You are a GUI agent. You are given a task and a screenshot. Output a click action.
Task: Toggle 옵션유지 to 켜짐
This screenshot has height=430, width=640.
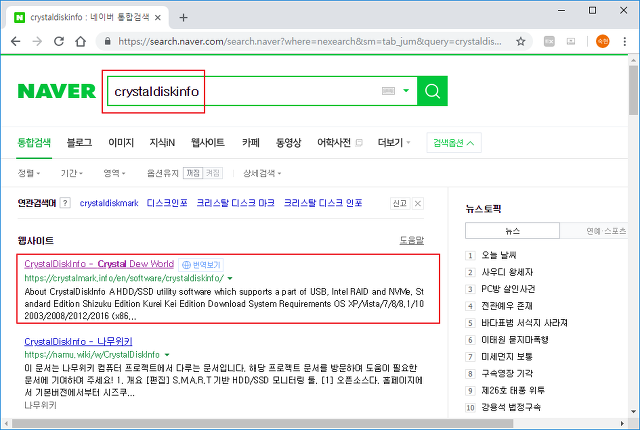212,173
